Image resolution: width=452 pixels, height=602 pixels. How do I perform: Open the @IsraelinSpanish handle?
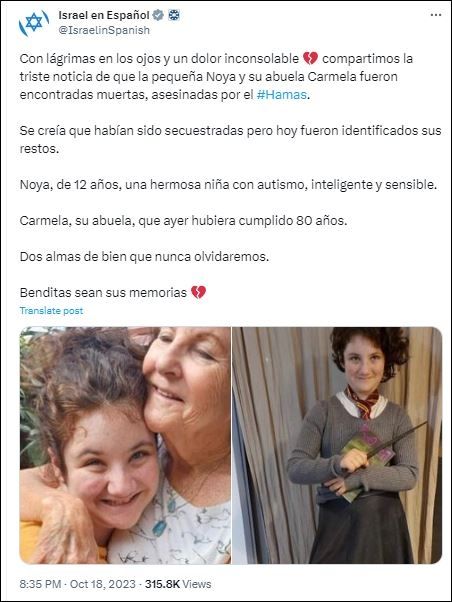click(x=104, y=30)
